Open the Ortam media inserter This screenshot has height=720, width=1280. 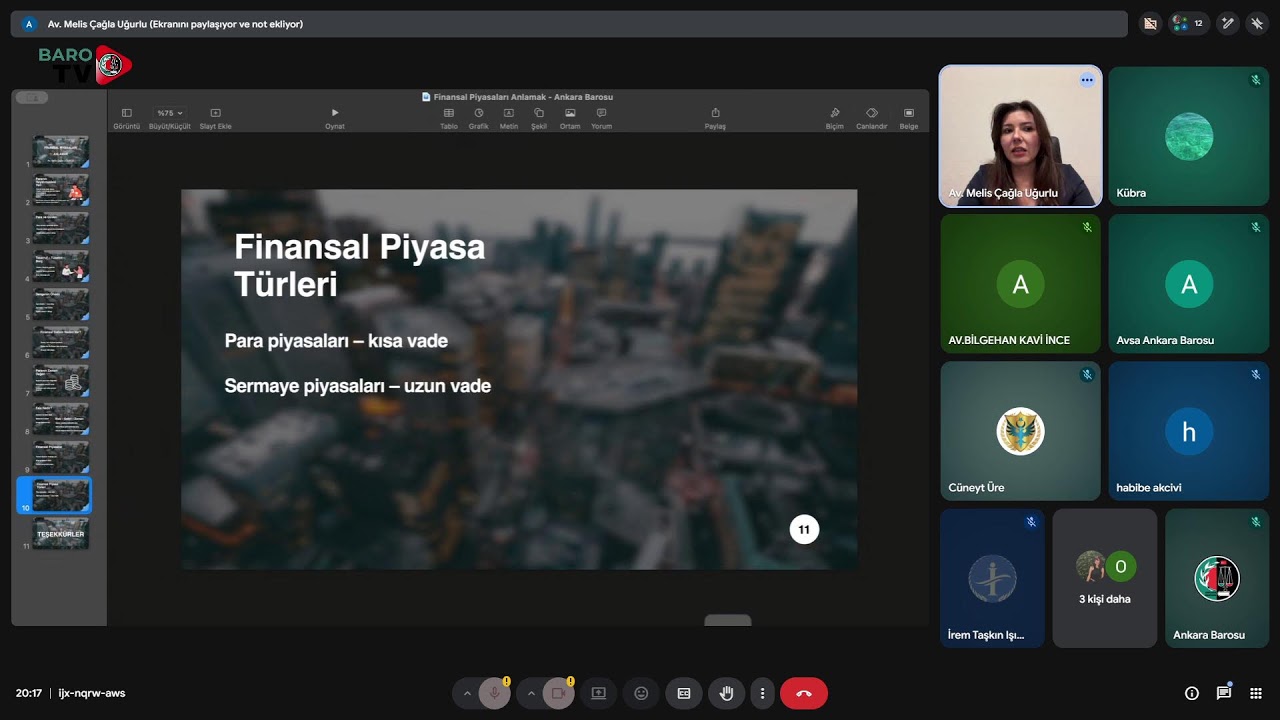[570, 118]
